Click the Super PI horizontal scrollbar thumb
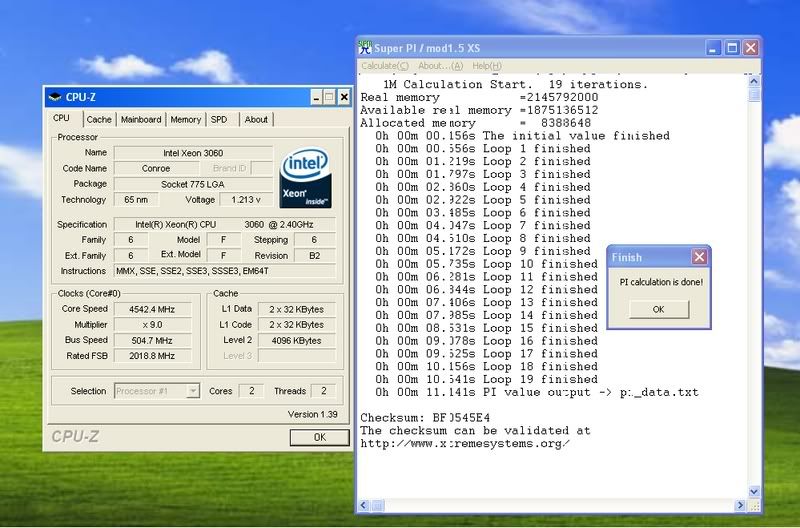 (x=378, y=505)
